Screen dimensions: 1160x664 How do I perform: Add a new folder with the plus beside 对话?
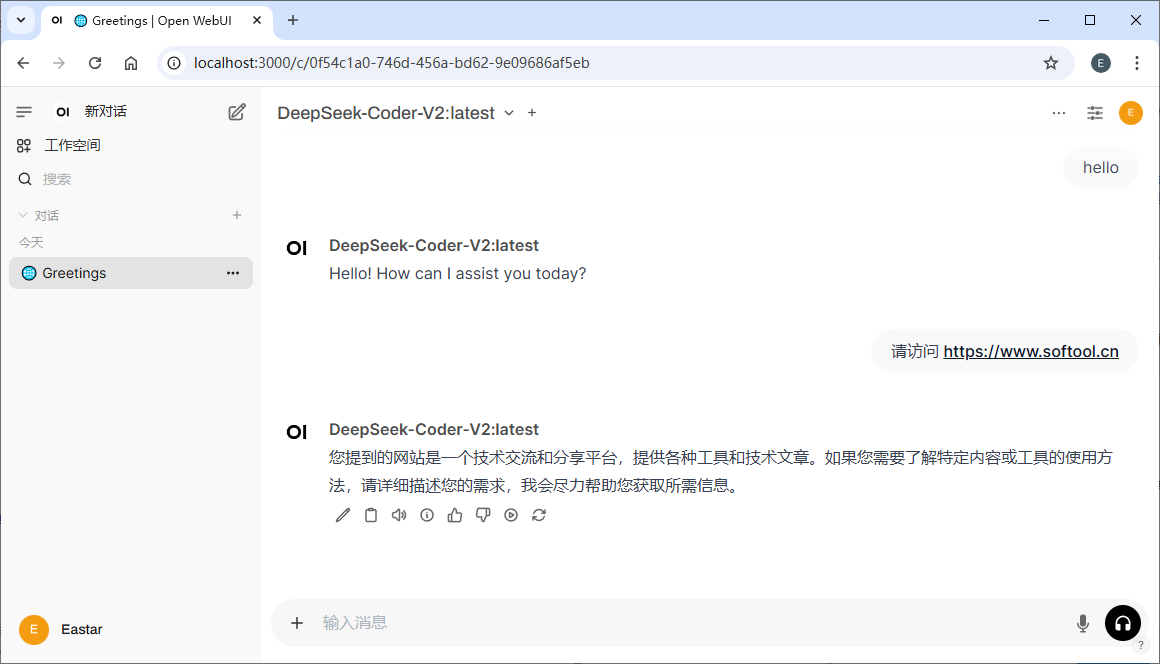(237, 215)
